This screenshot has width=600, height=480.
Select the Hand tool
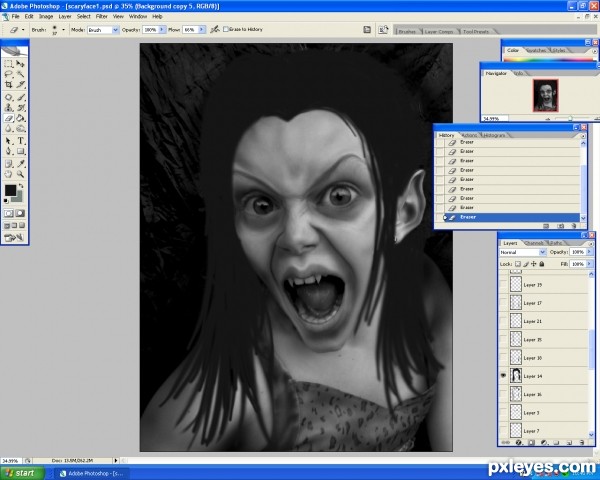8,174
